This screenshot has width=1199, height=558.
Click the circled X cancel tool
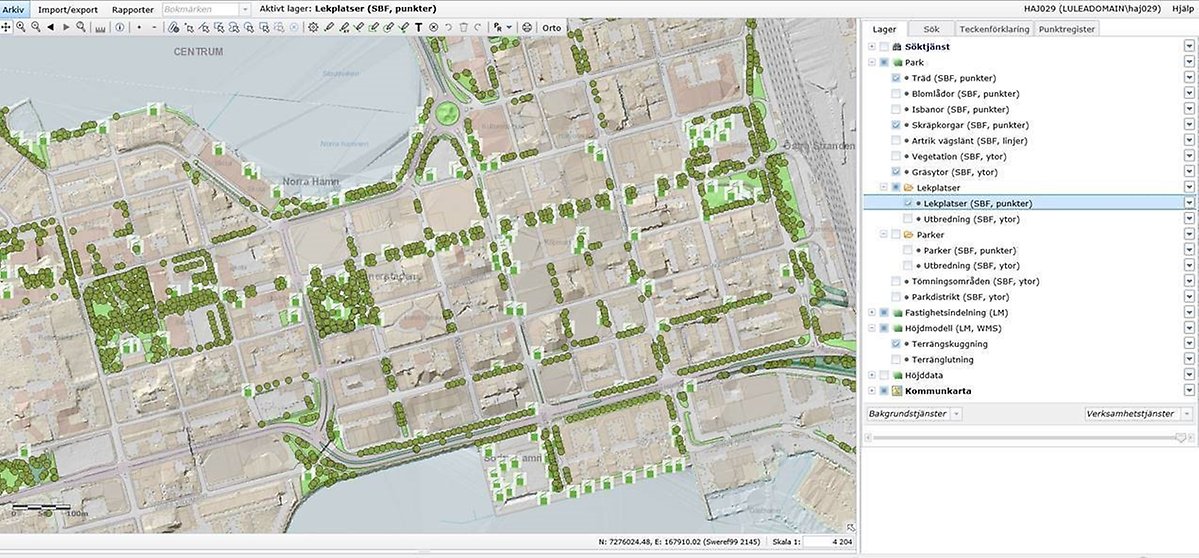434,28
